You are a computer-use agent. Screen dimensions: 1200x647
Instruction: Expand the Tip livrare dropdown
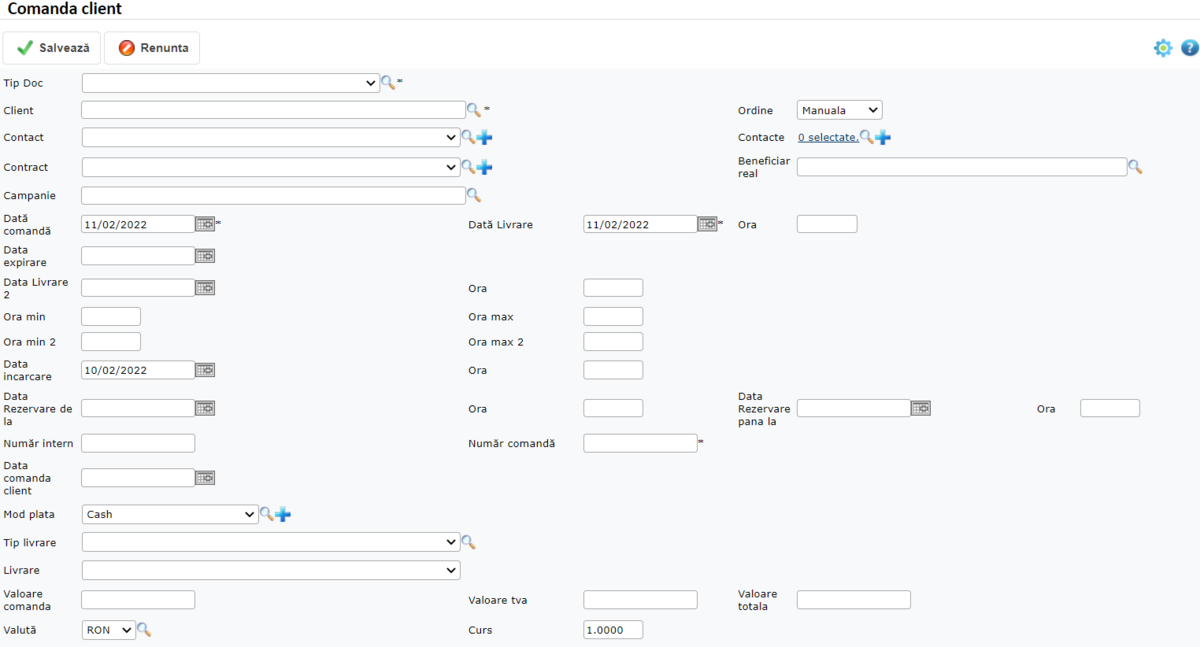coord(270,542)
